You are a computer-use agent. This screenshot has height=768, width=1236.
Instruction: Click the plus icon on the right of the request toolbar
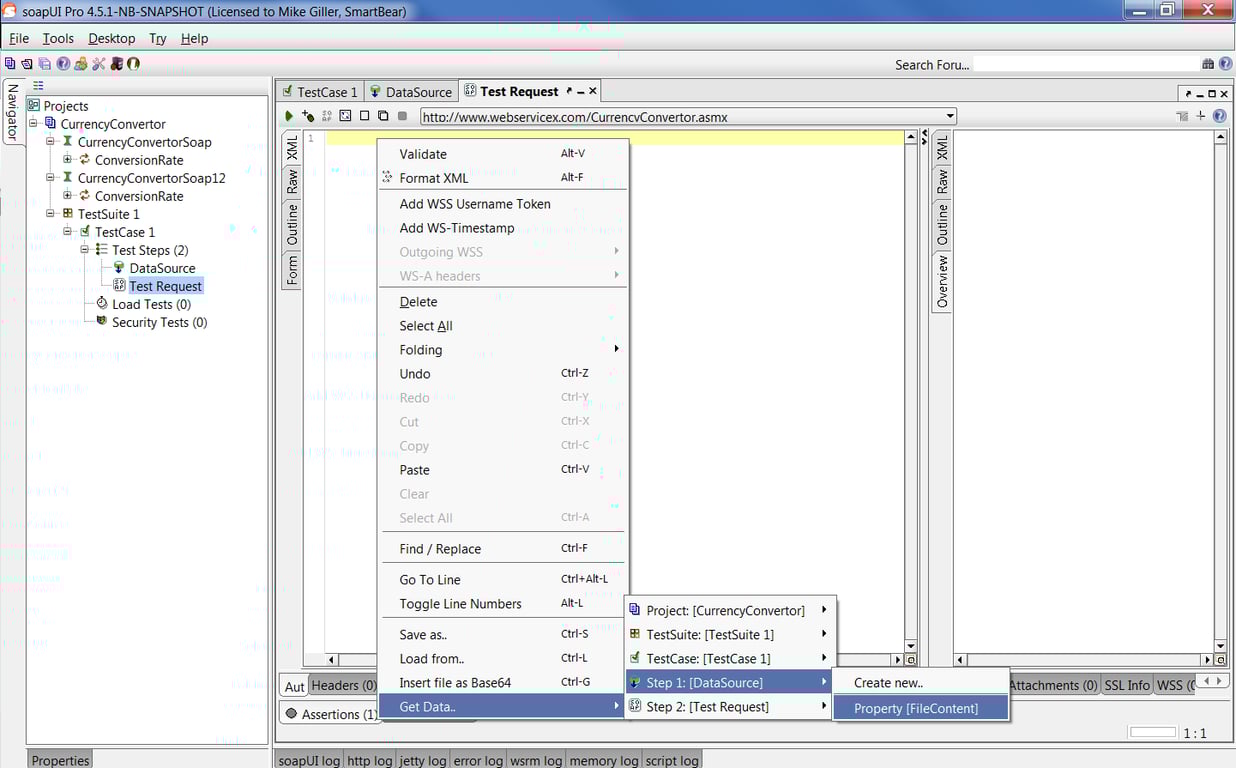click(x=1201, y=116)
